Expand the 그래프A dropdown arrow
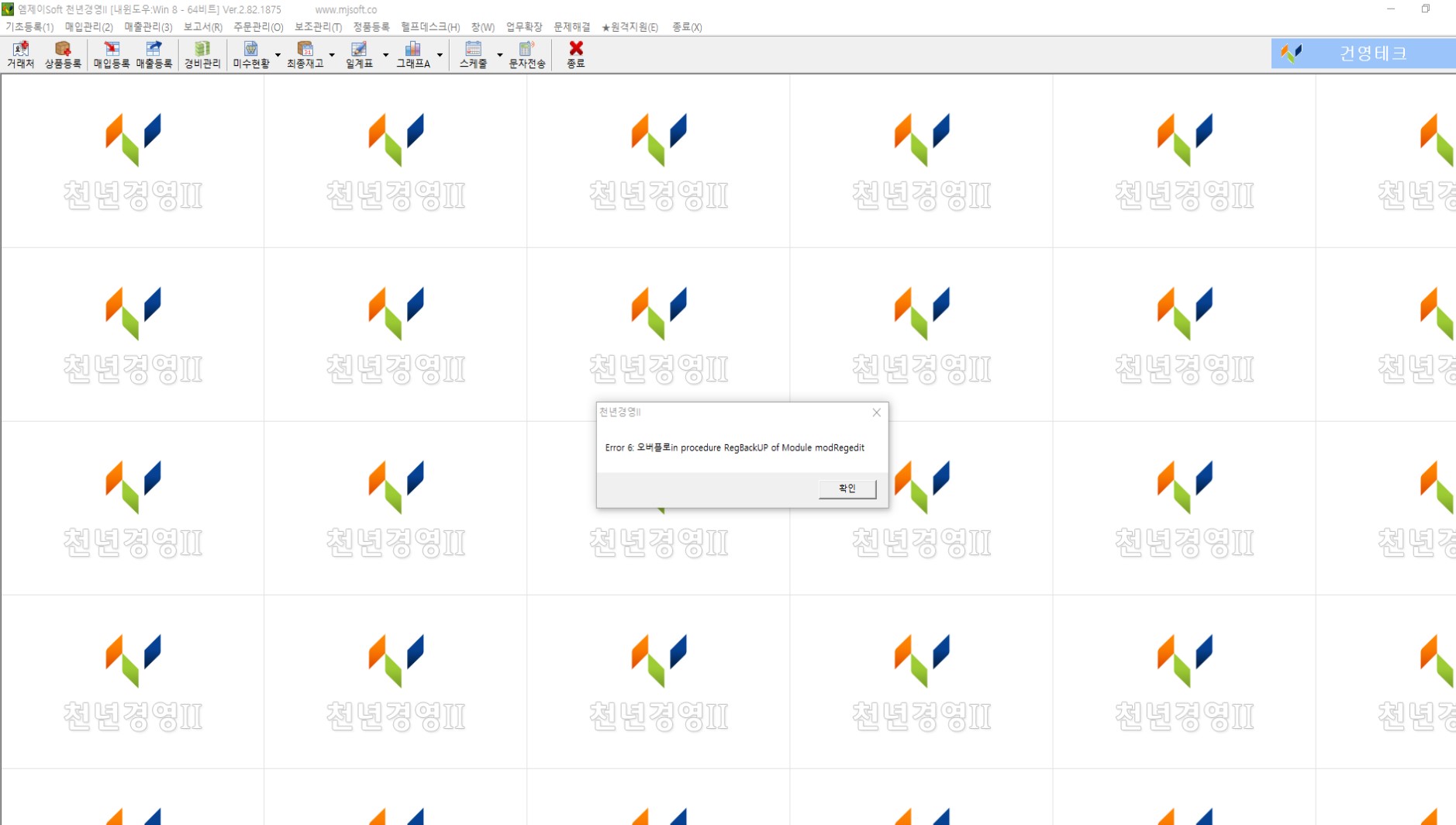 [440, 55]
